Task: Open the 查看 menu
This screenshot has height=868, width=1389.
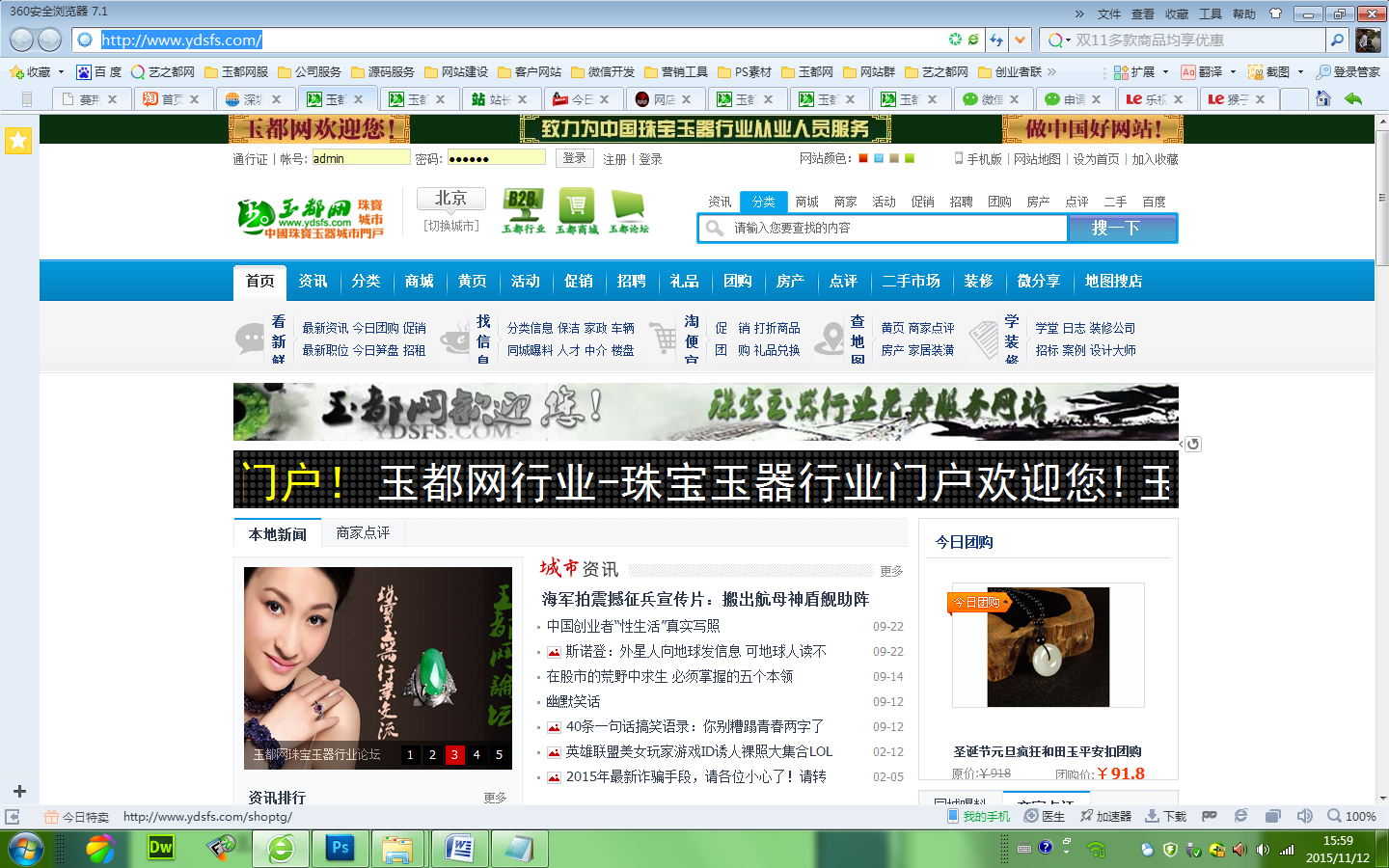Action: [x=1143, y=14]
